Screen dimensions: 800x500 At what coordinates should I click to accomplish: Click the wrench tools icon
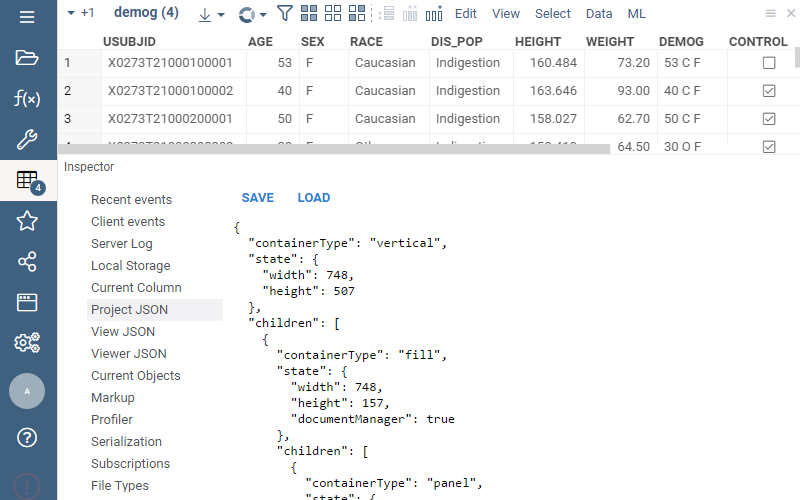(x=27, y=139)
